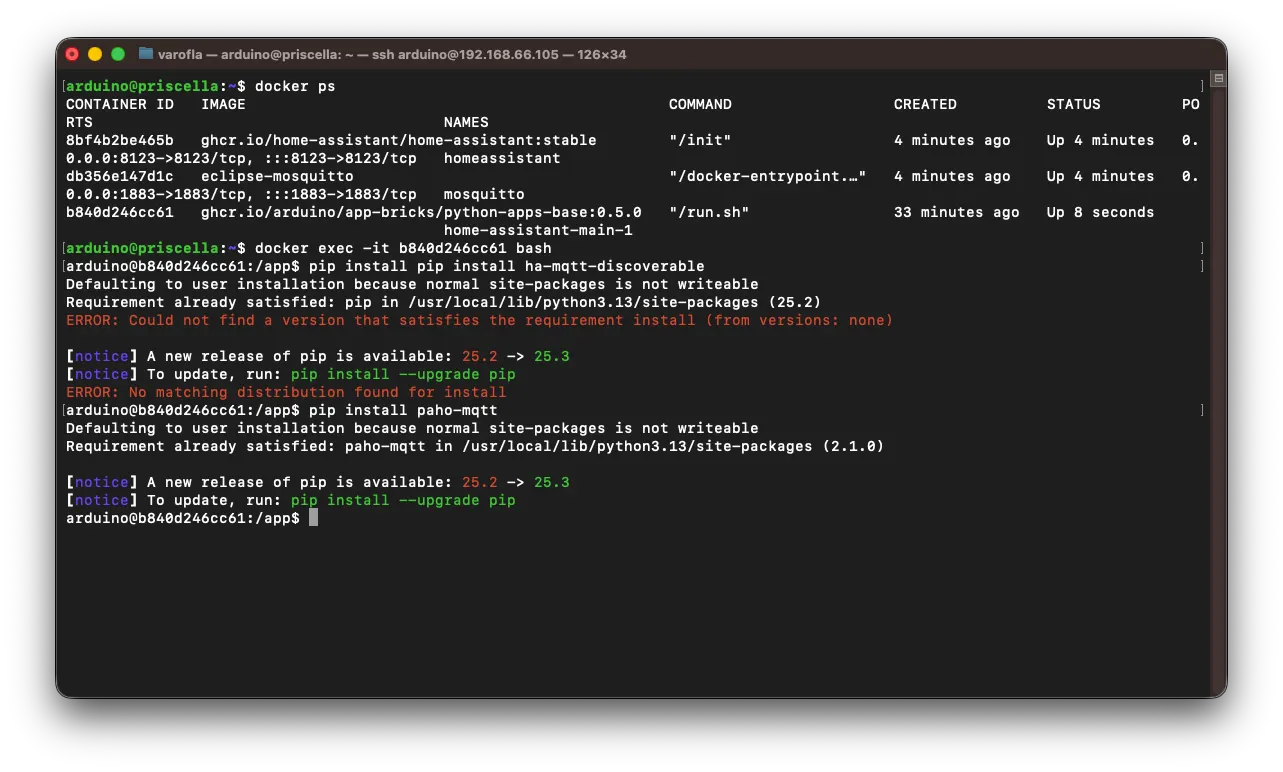Screen dimensions: 1283x772
Task: Click image 'ghcr.io/home-assistant/home-assistant:stable'
Action: coord(399,140)
